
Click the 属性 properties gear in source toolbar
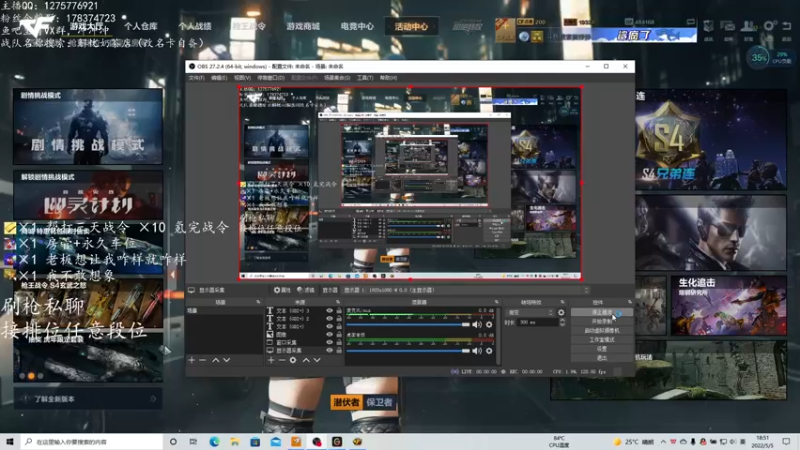click(x=282, y=290)
